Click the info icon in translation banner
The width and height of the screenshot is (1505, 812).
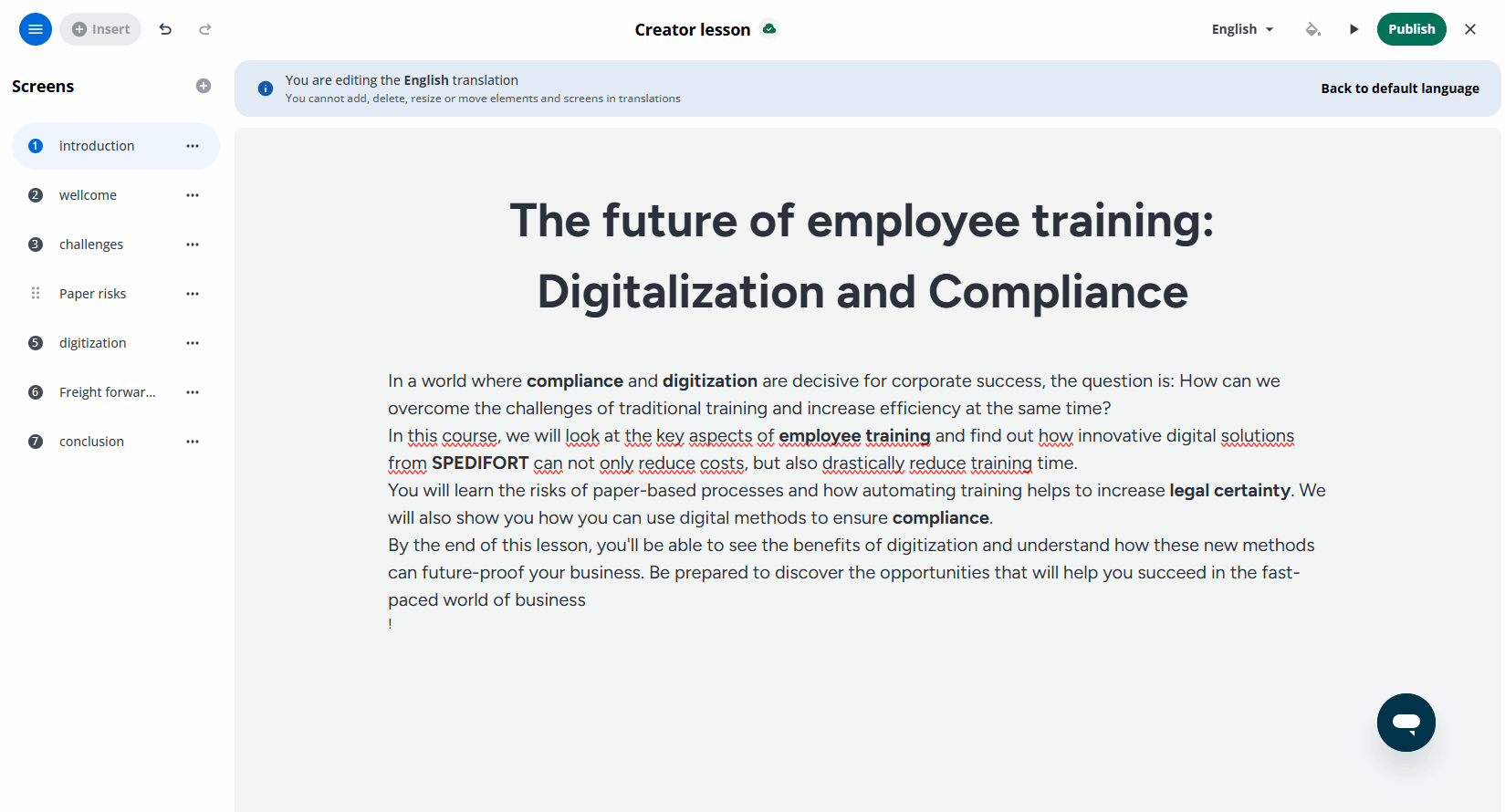[x=266, y=88]
